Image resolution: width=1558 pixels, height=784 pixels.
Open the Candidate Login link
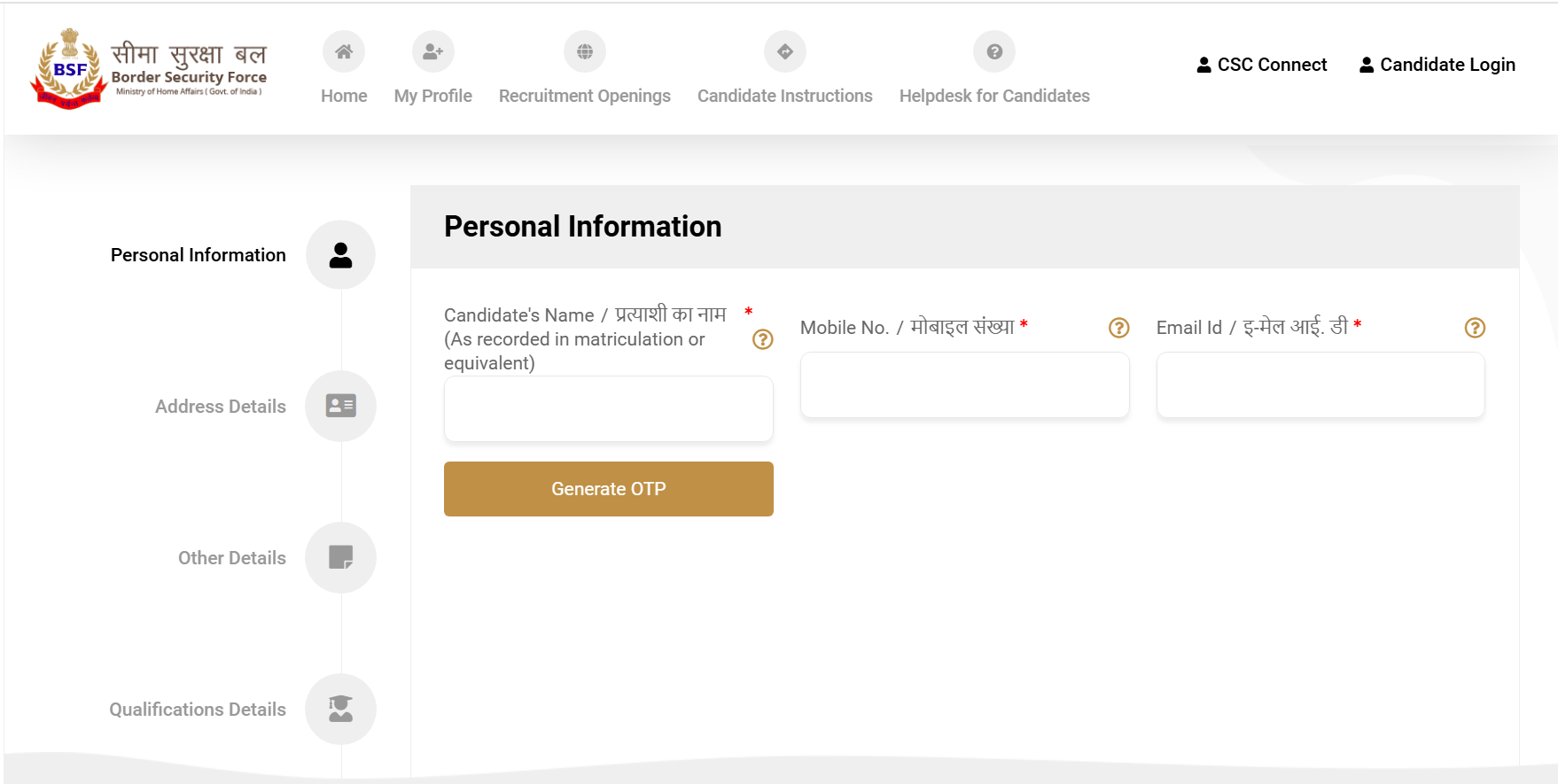(1437, 65)
